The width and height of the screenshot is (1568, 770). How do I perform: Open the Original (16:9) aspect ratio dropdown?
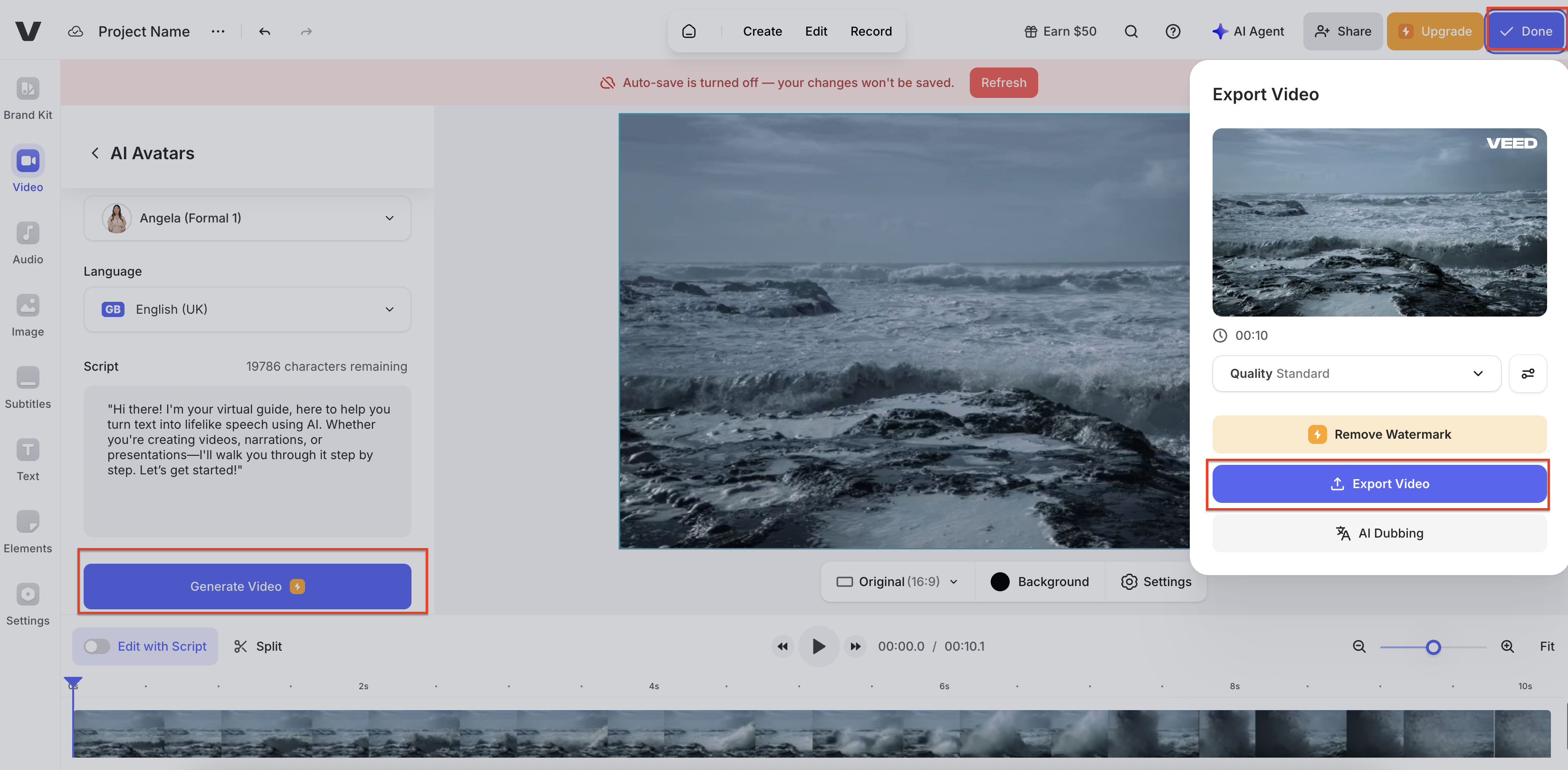coord(897,581)
